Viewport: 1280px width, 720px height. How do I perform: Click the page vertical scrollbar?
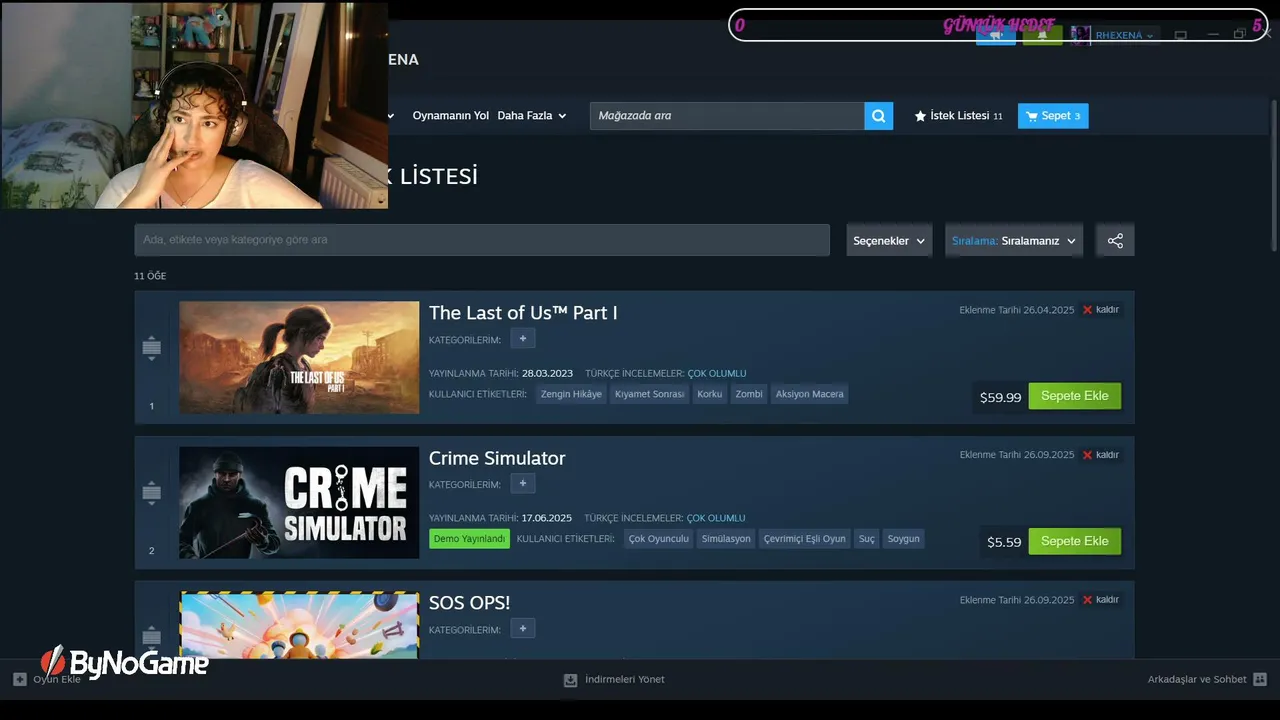point(1273,175)
